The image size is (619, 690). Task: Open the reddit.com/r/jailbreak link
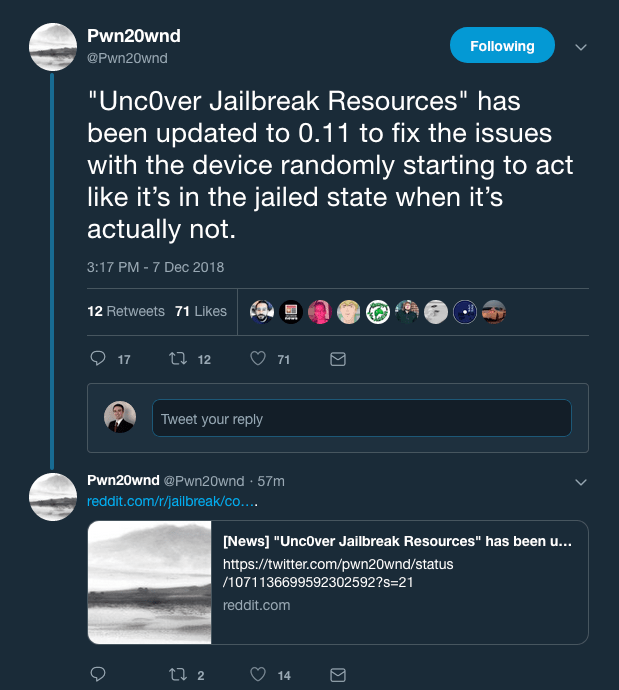point(172,501)
